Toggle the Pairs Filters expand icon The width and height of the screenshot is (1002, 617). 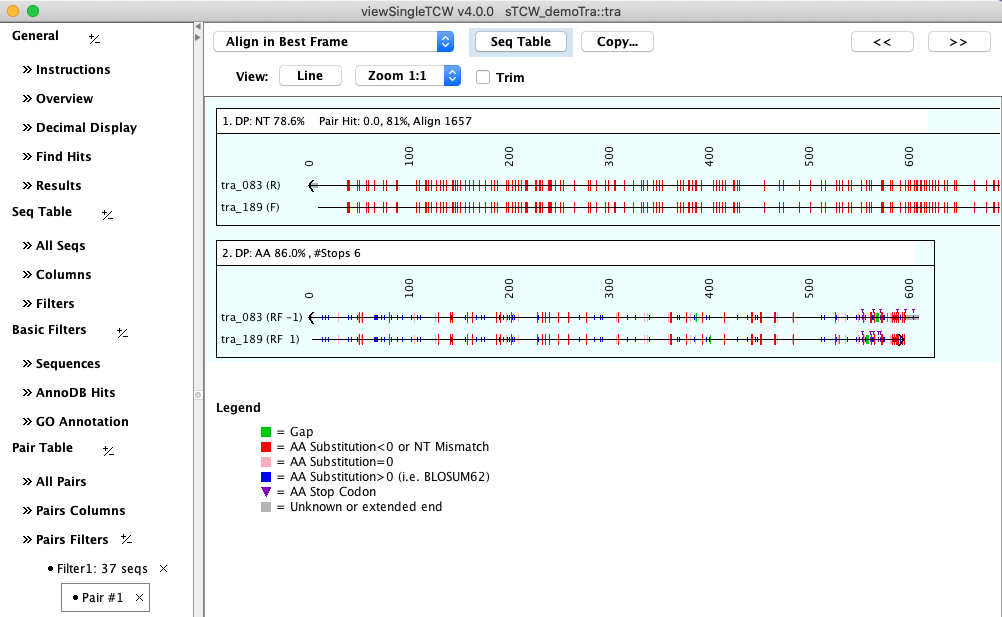126,540
